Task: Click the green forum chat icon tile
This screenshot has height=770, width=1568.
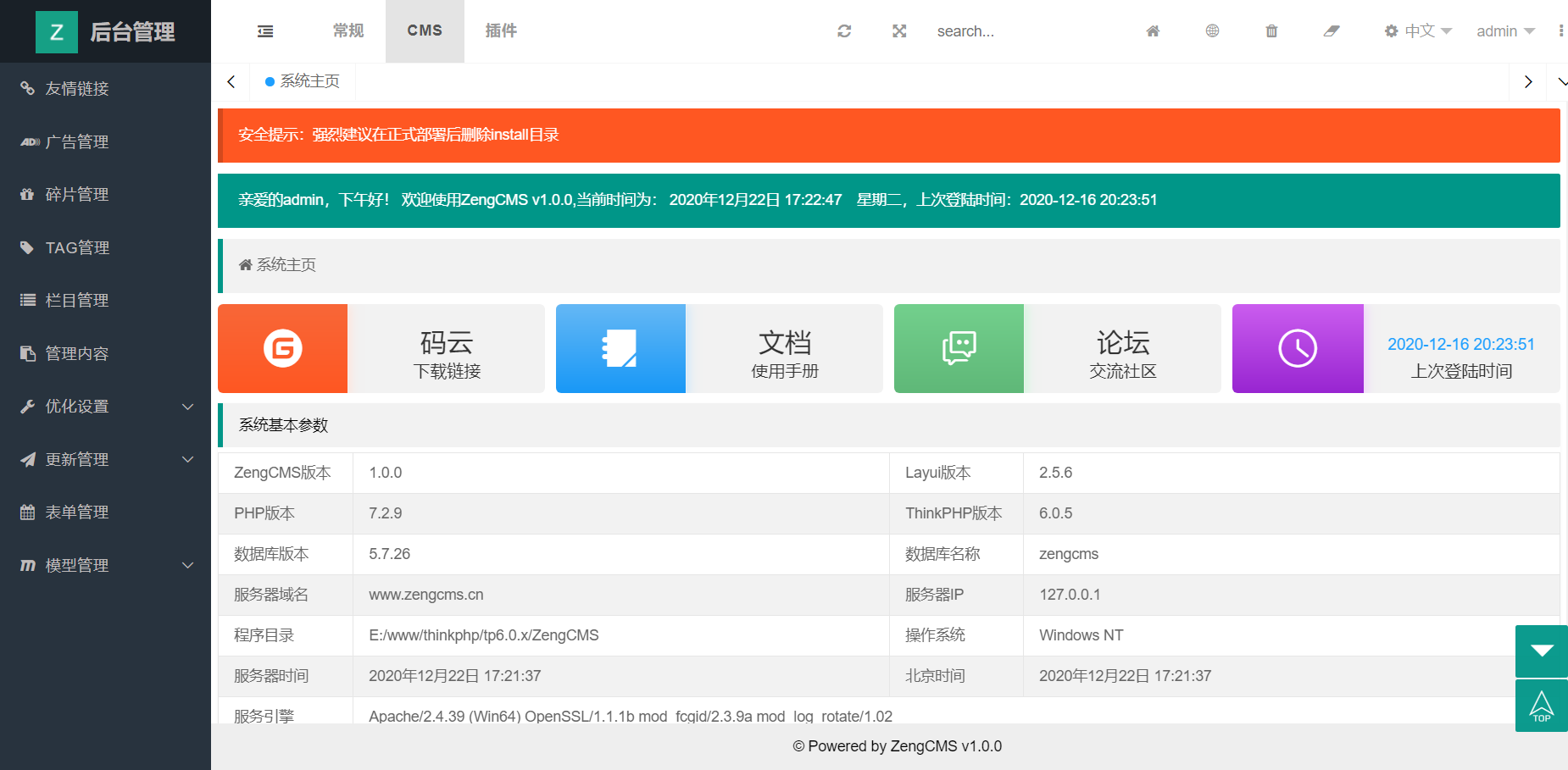Action: pyautogui.click(x=959, y=348)
